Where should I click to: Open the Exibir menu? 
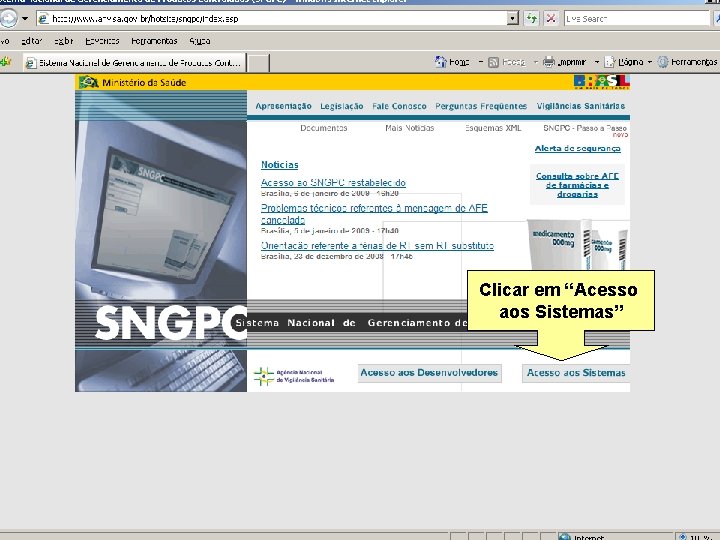pyautogui.click(x=63, y=41)
